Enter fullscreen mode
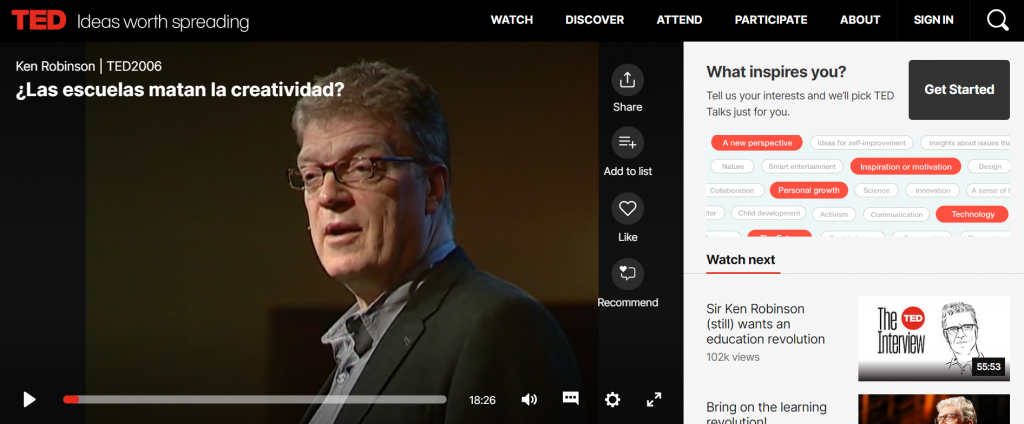The image size is (1024, 424). click(x=654, y=400)
